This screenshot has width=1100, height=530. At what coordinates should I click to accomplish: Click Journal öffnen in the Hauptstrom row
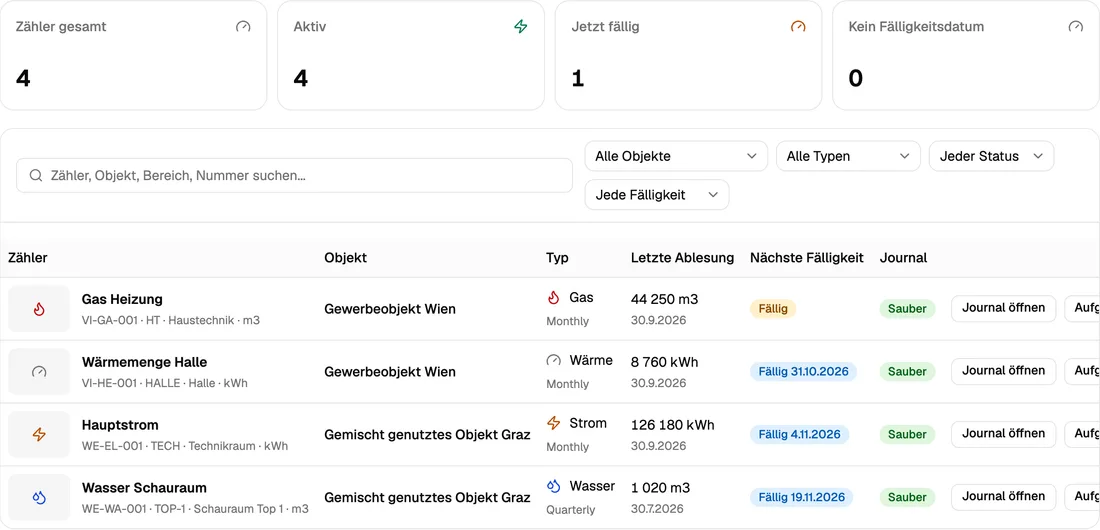coord(1003,434)
